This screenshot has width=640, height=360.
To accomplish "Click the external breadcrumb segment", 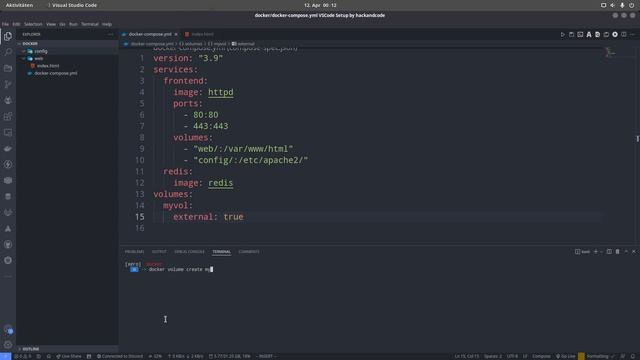I will pos(243,44).
